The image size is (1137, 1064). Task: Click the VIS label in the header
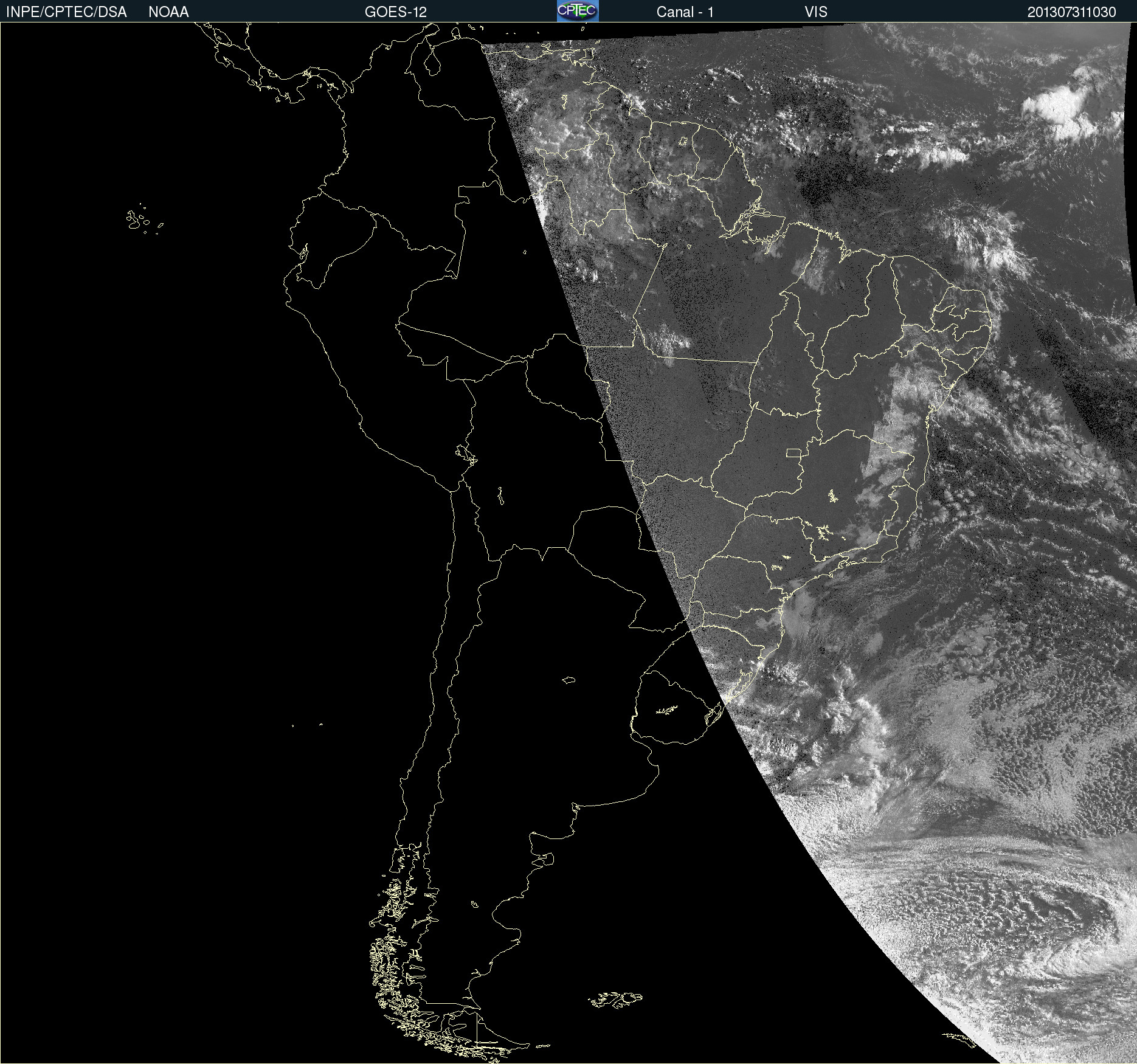pyautogui.click(x=816, y=12)
